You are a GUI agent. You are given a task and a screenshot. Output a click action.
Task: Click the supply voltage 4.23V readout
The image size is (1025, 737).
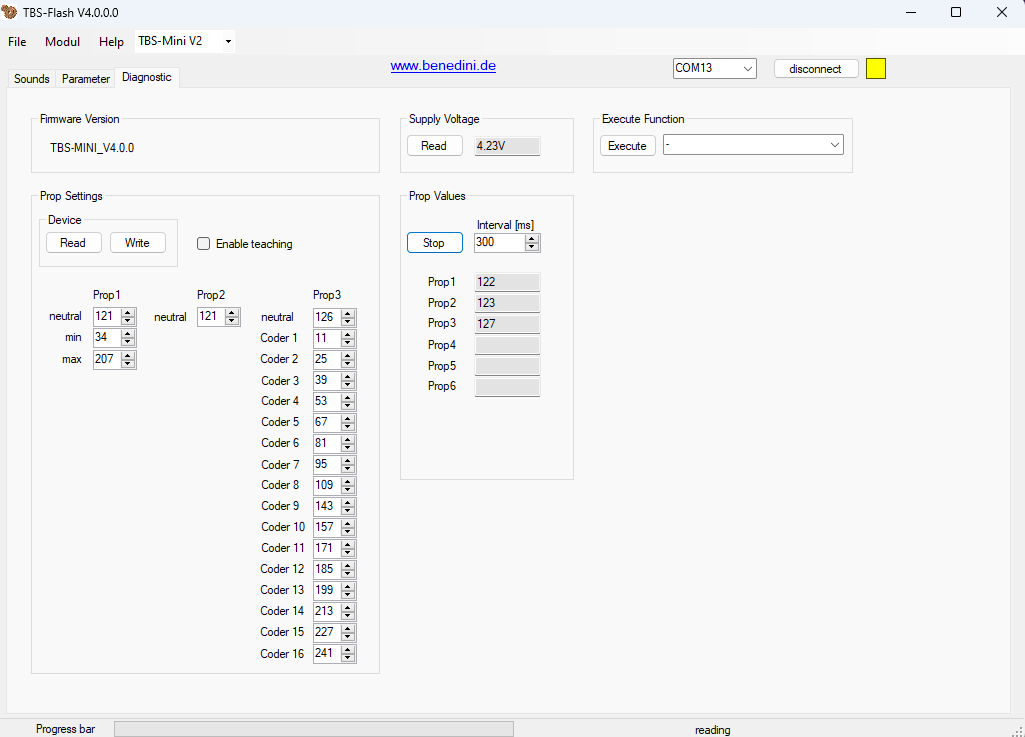click(x=507, y=146)
